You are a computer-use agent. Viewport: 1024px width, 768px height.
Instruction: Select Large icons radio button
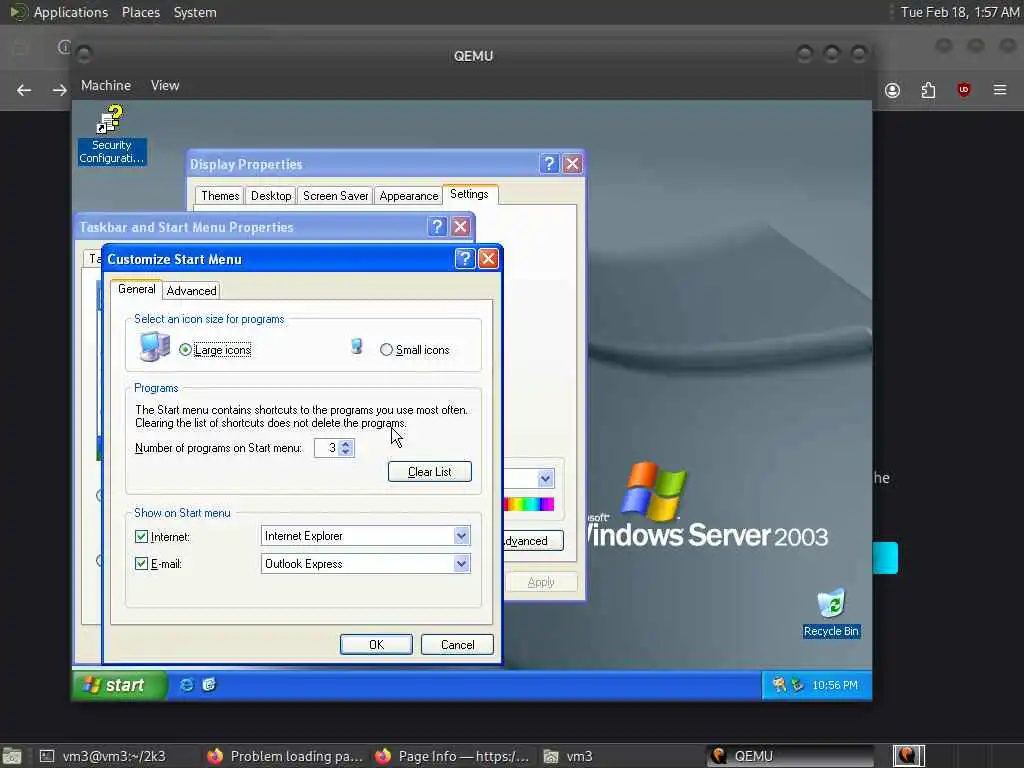click(x=185, y=350)
